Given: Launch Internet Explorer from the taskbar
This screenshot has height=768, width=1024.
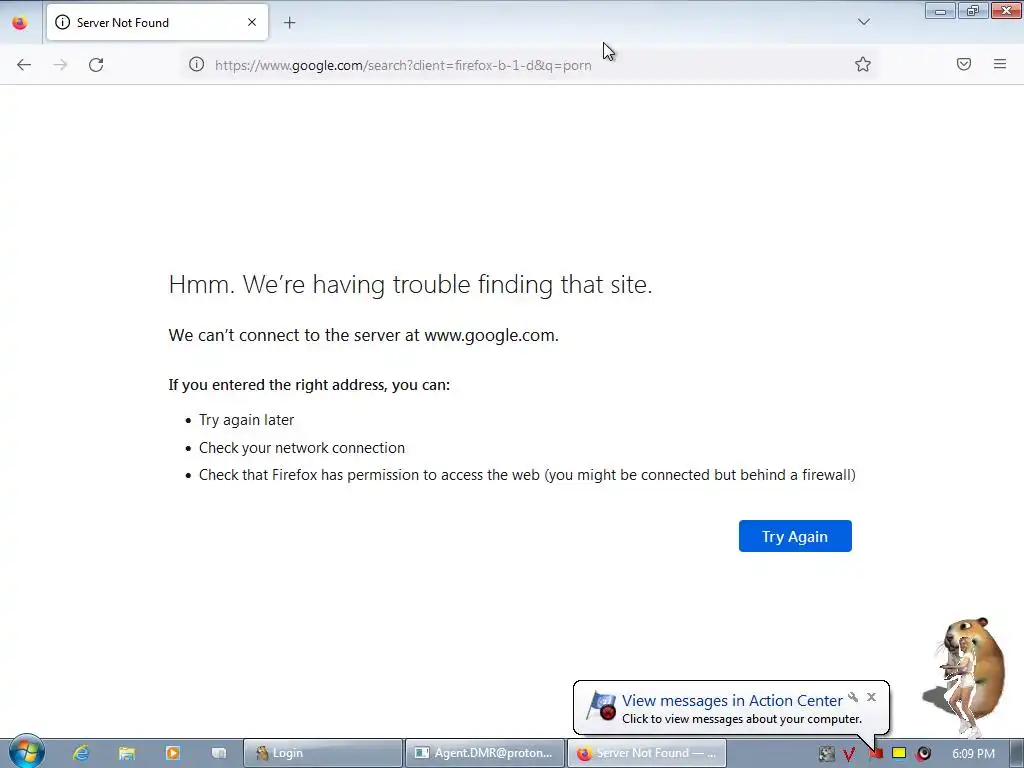Looking at the screenshot, I should 81,753.
